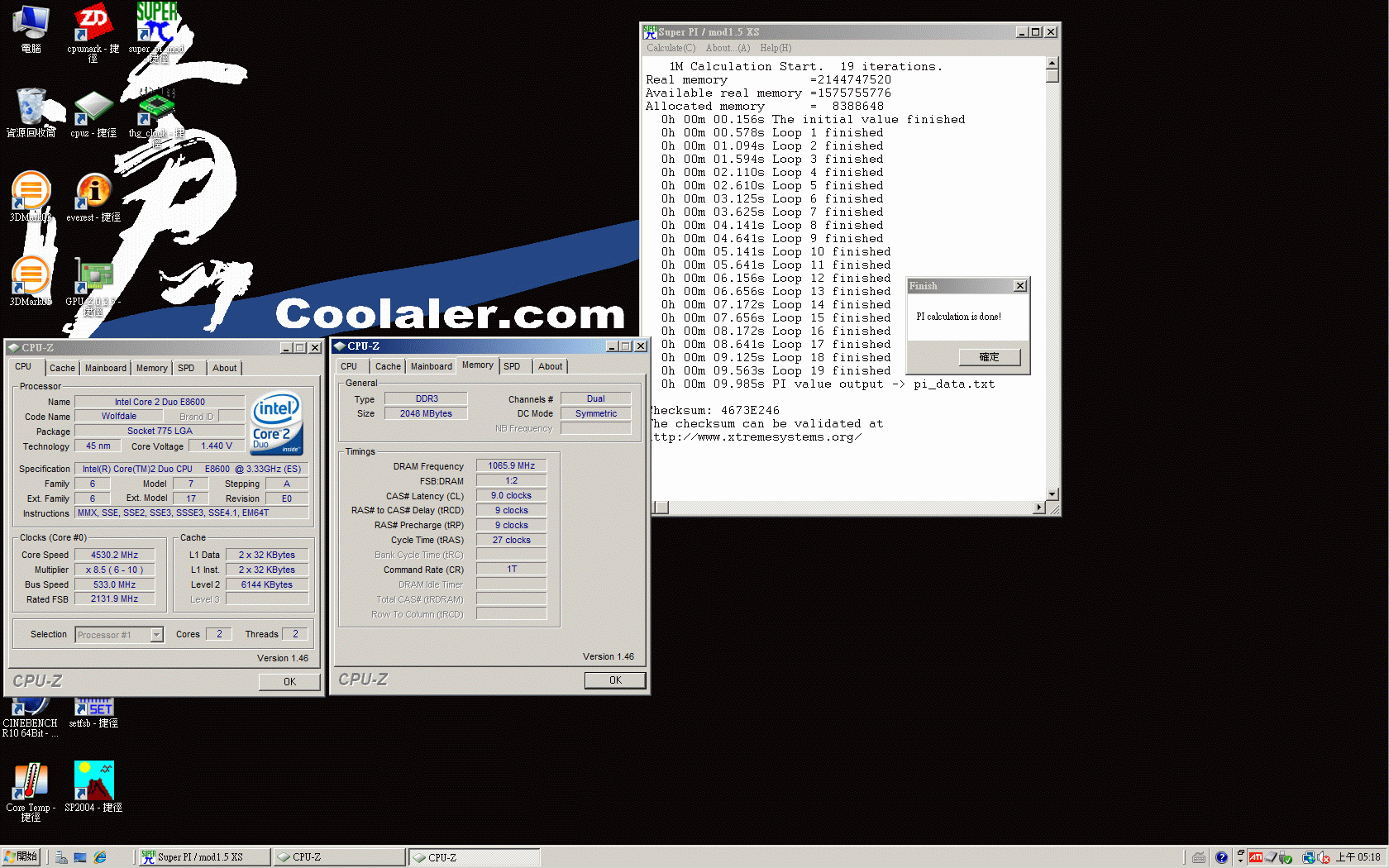This screenshot has height=868, width=1389.
Task: Click Super PI vertical scrollbar down arrow
Action: [1052, 494]
